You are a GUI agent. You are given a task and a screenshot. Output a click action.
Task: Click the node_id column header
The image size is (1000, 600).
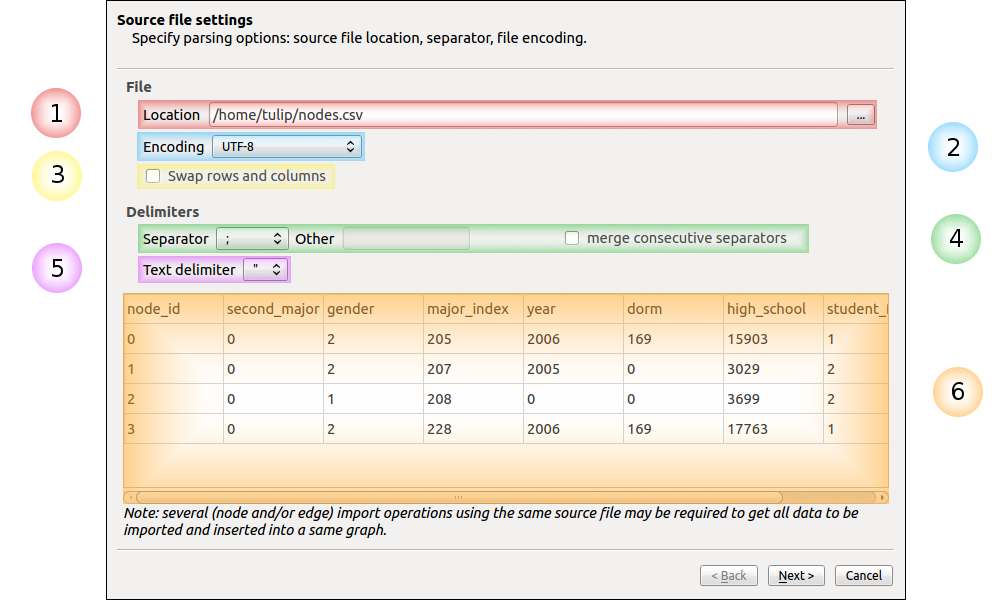click(x=173, y=309)
